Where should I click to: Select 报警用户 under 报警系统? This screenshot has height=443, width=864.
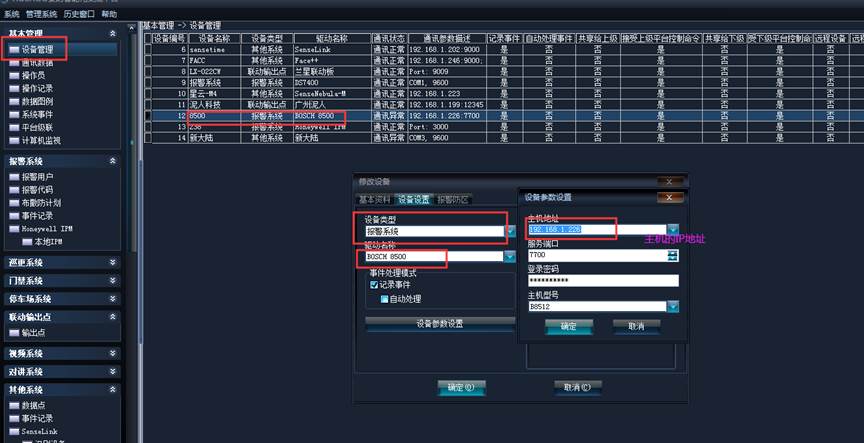[37, 177]
